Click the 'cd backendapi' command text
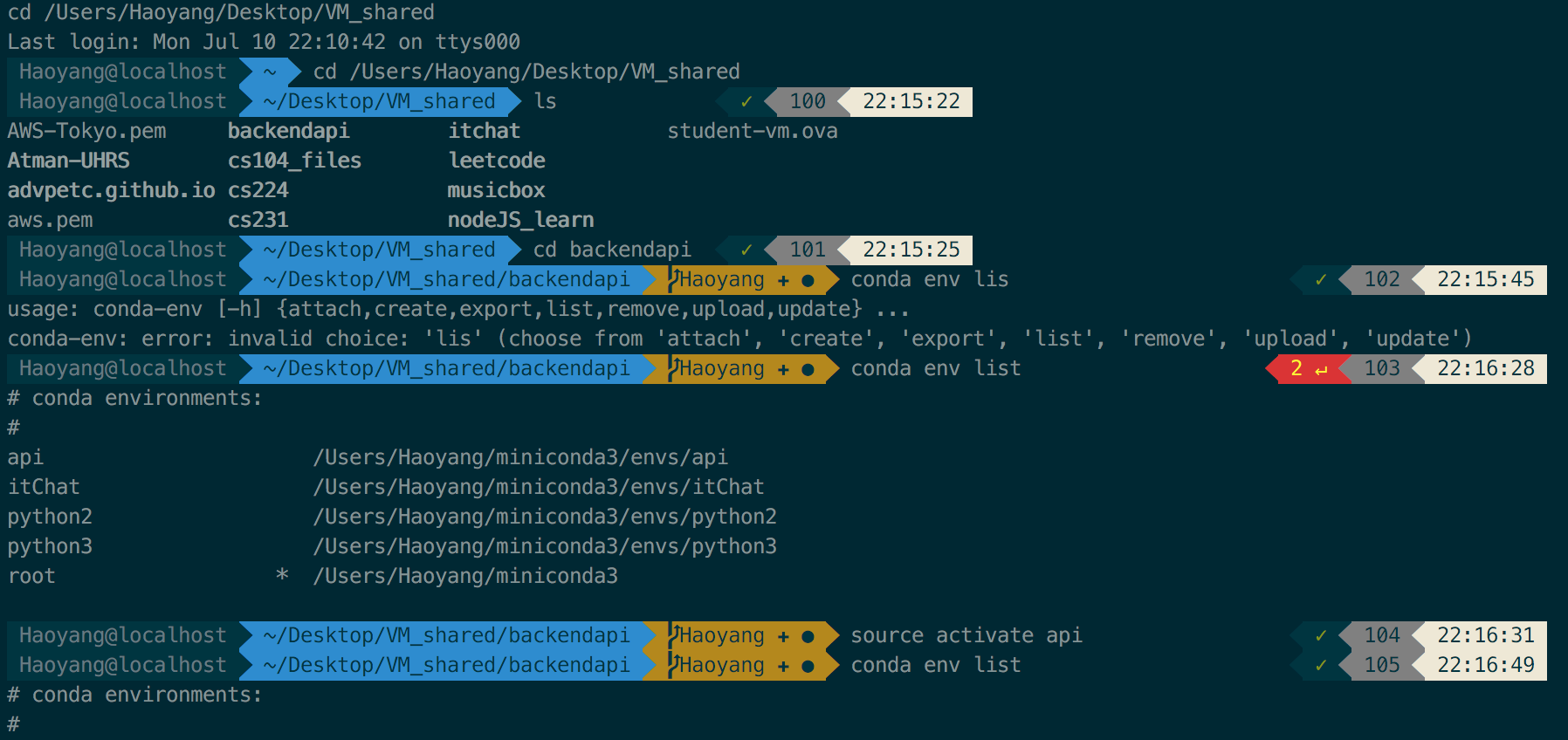This screenshot has width=1568, height=740. (611, 250)
